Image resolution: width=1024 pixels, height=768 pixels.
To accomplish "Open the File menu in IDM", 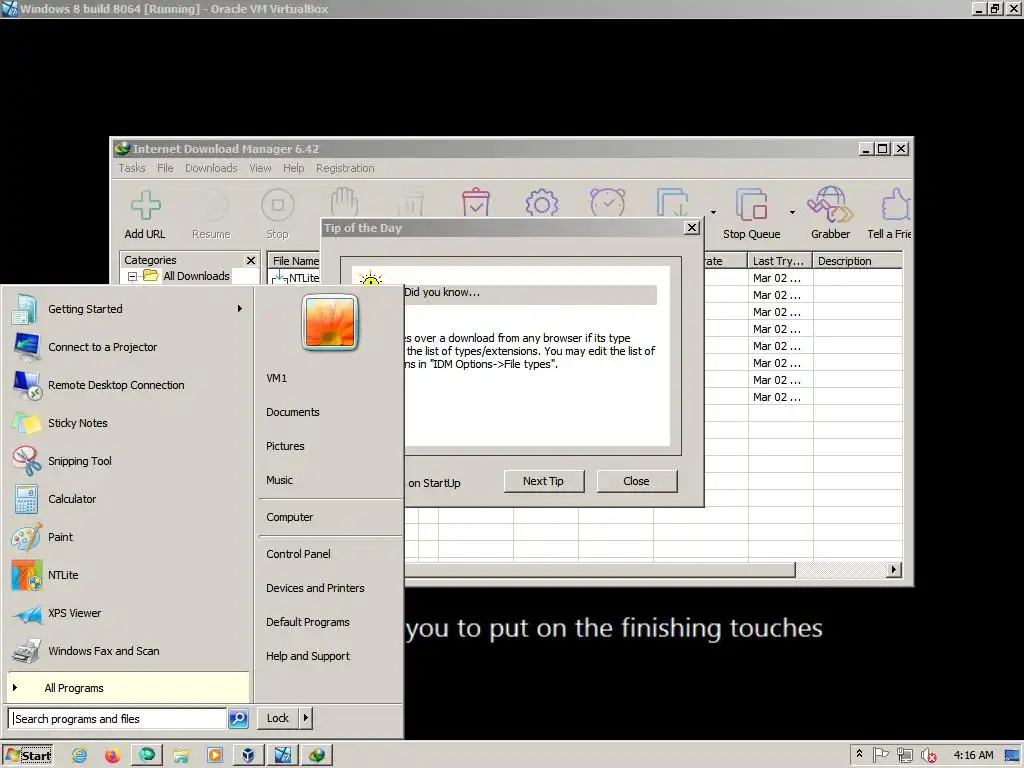I will coord(165,168).
